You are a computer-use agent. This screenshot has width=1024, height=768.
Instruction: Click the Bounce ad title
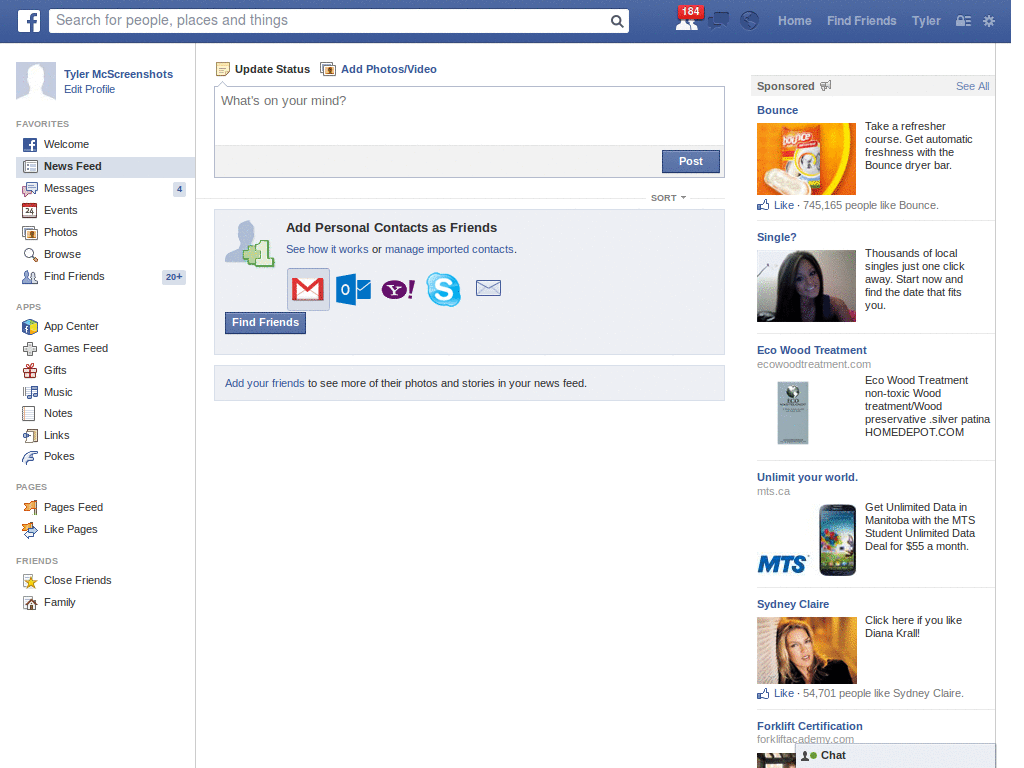[x=777, y=110]
